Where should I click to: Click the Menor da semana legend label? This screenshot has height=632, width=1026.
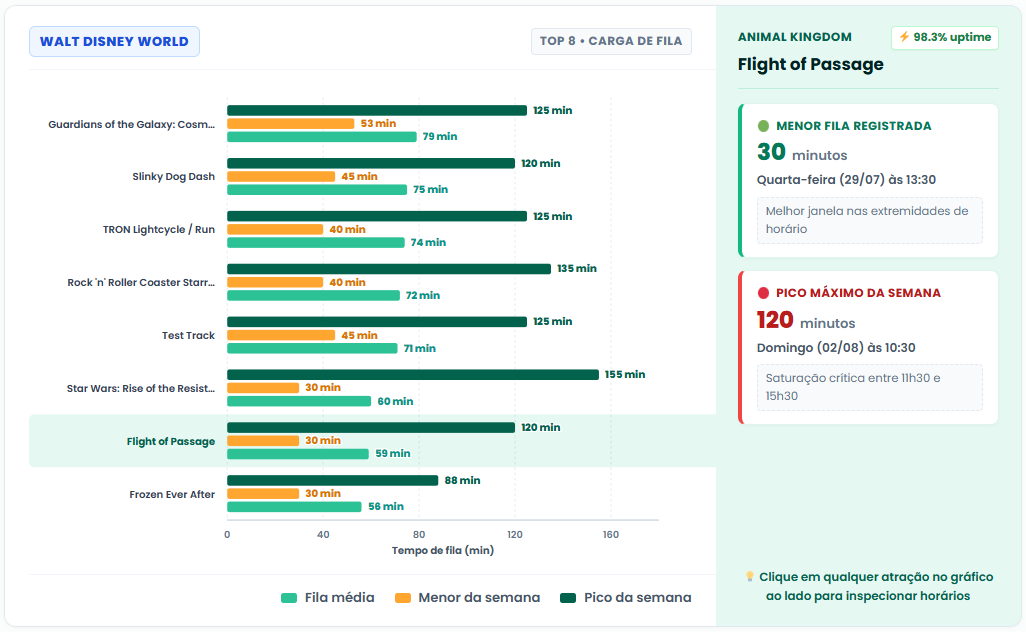tap(479, 598)
